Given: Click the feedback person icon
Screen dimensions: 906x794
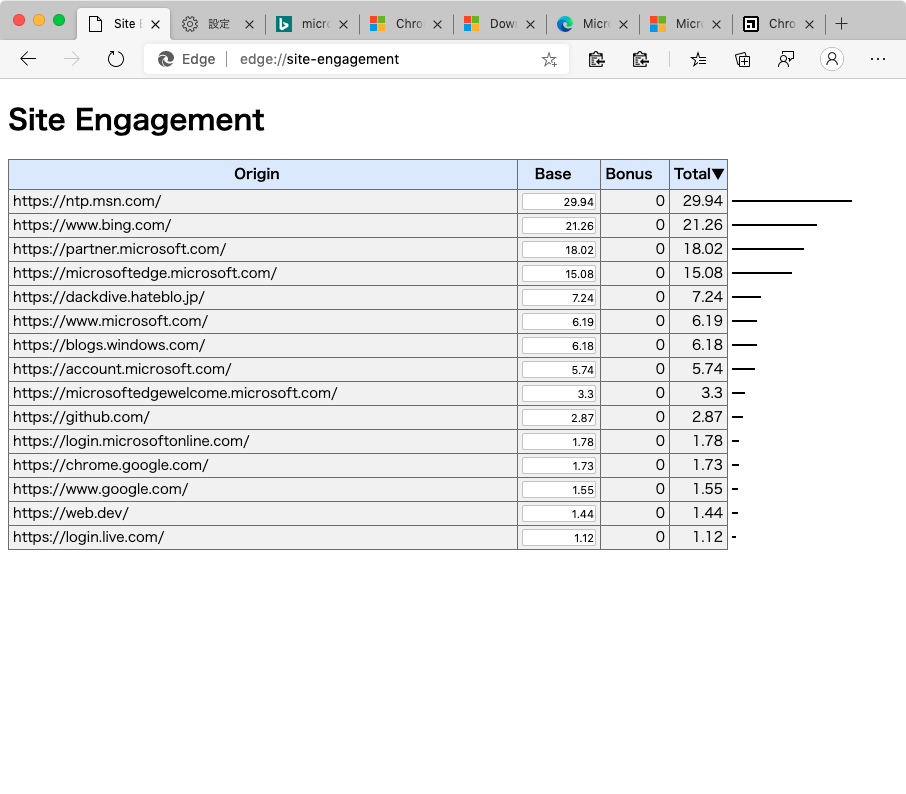Looking at the screenshot, I should tap(786, 59).
